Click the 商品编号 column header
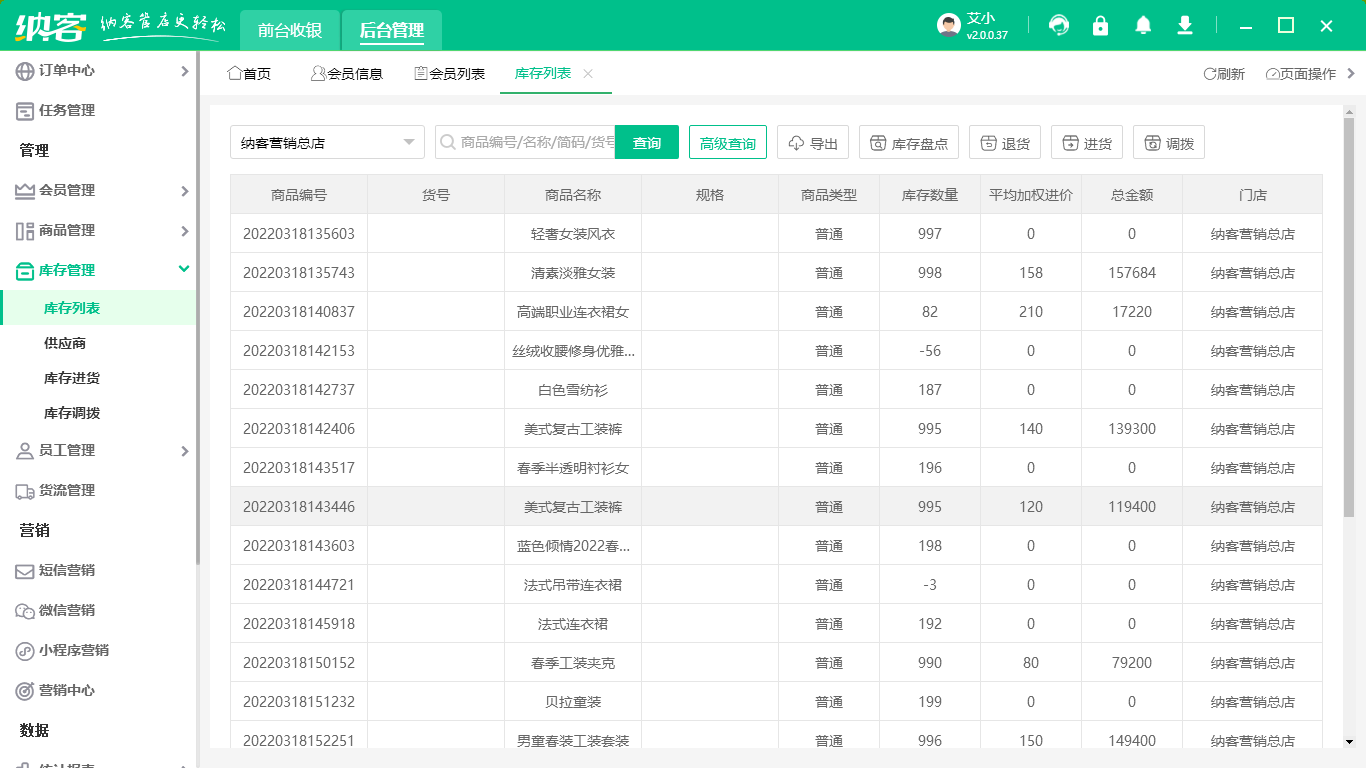Image resolution: width=1366 pixels, height=768 pixels. click(299, 195)
